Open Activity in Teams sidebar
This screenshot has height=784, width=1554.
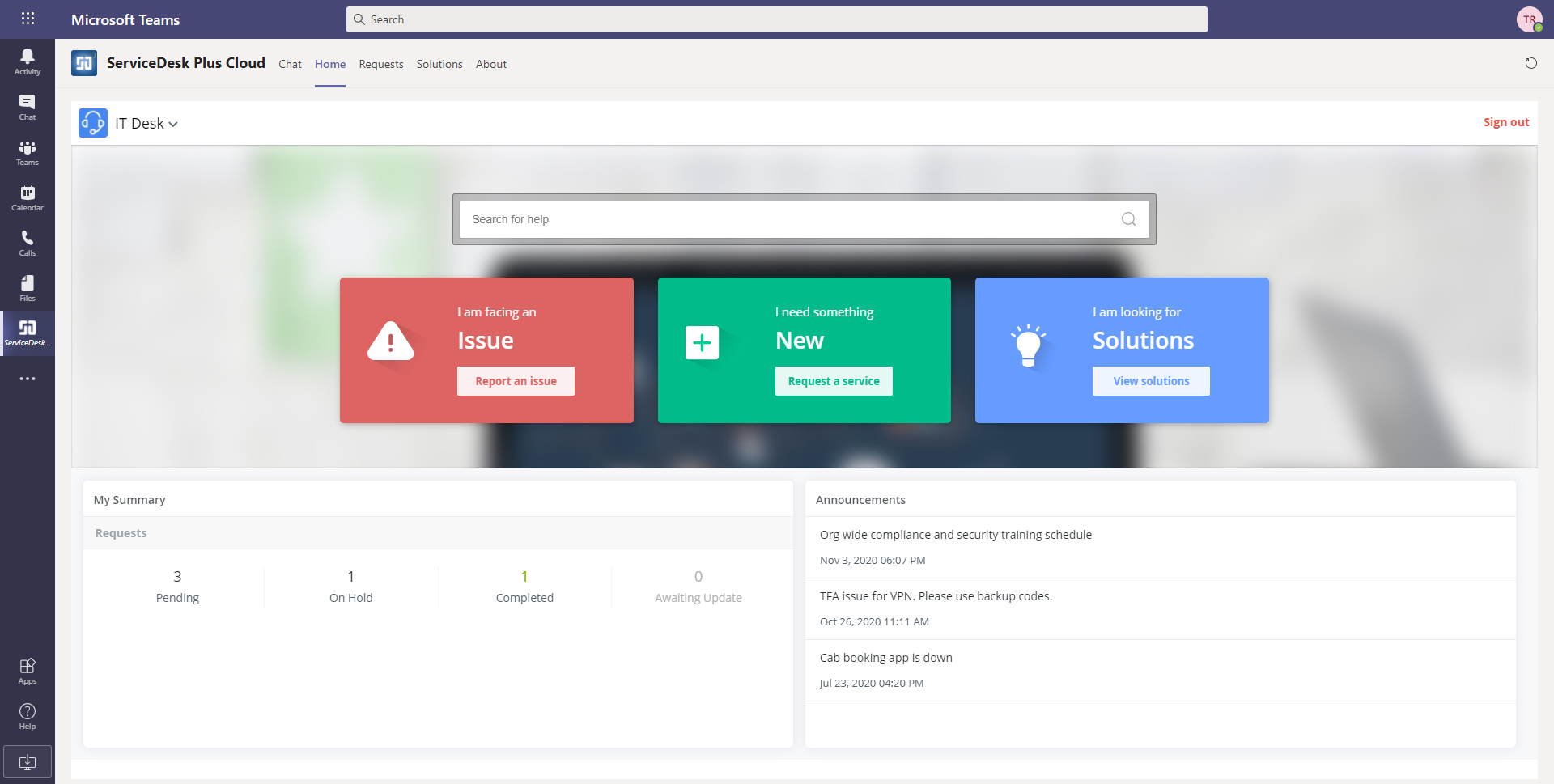coord(28,61)
